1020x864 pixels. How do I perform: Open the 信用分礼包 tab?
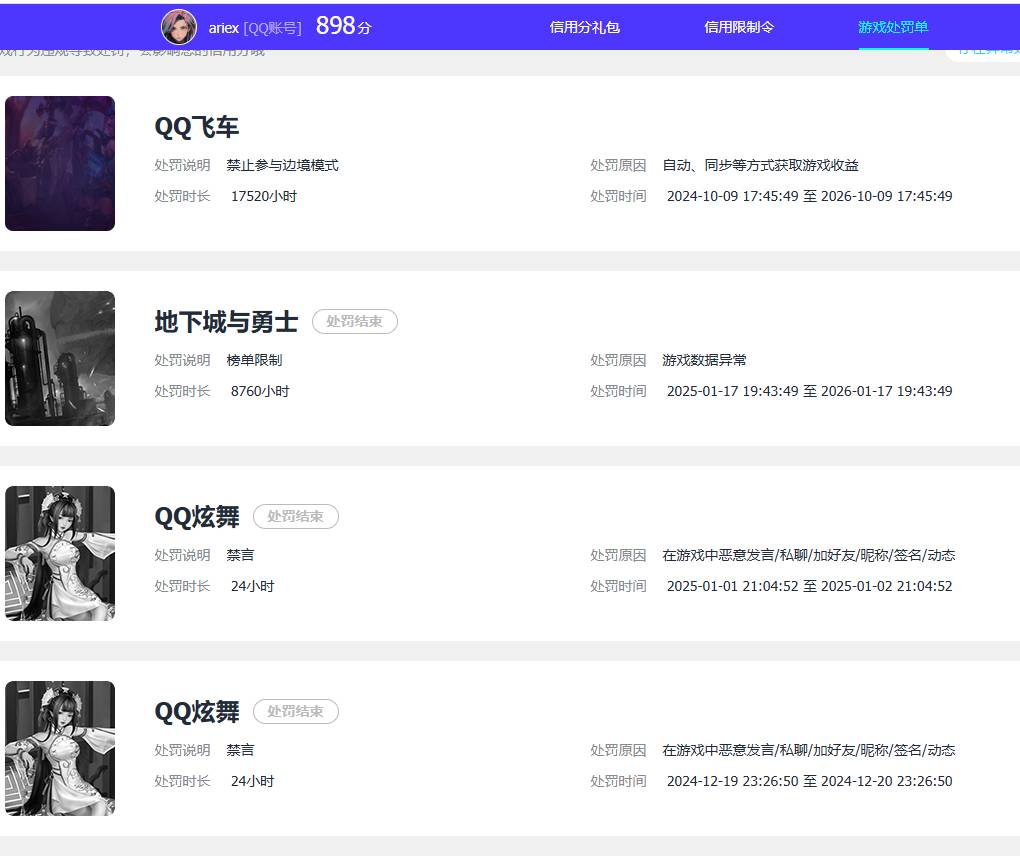click(585, 27)
